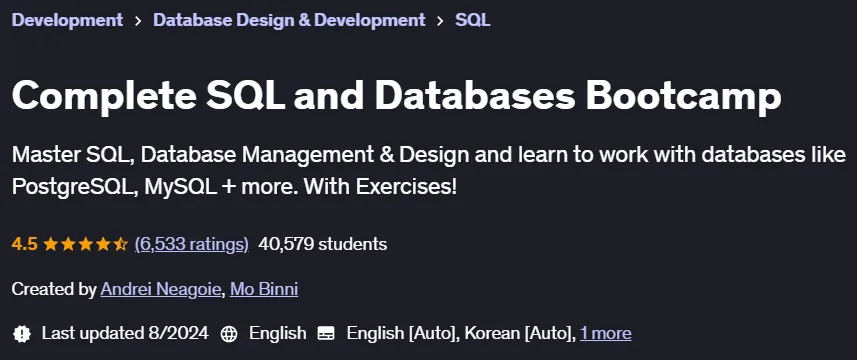Open the SQL breadcrumb link
This screenshot has width=857, height=360.
(x=473, y=20)
